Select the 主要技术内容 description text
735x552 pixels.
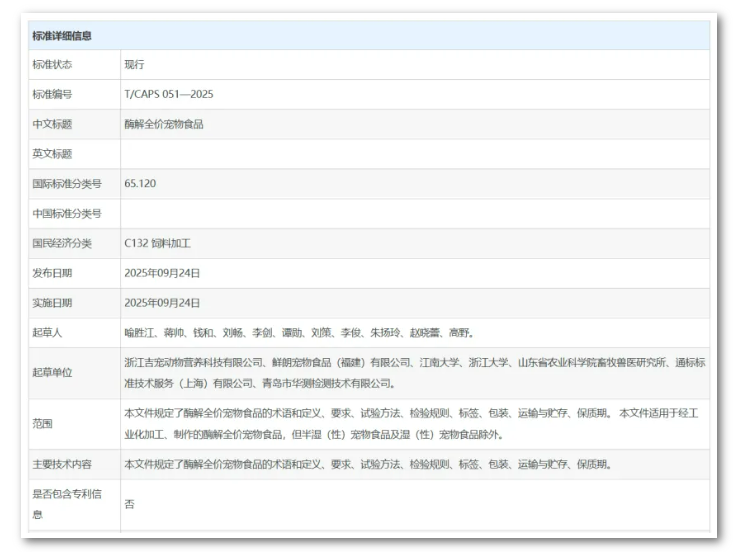367,465
